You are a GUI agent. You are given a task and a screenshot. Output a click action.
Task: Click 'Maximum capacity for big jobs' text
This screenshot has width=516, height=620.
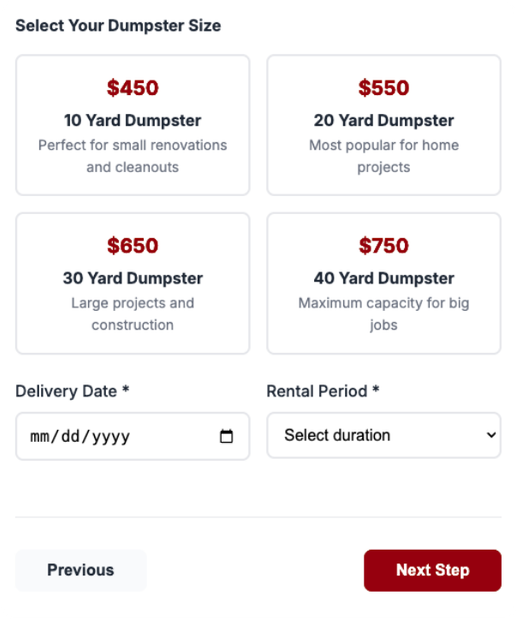point(384,314)
